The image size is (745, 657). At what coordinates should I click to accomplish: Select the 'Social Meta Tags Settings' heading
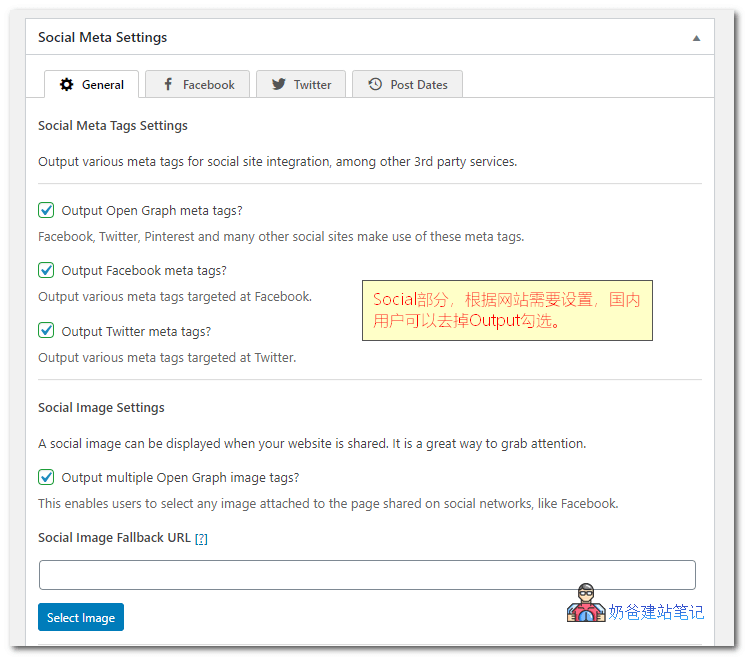[113, 125]
